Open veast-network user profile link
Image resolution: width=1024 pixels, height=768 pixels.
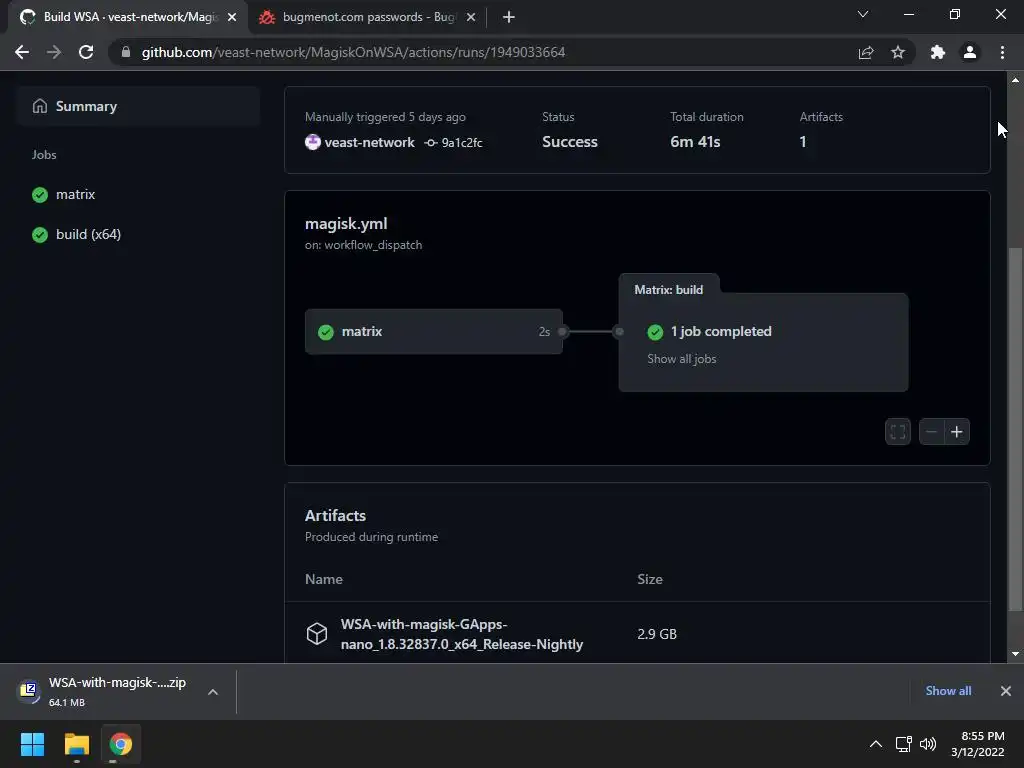(369, 142)
